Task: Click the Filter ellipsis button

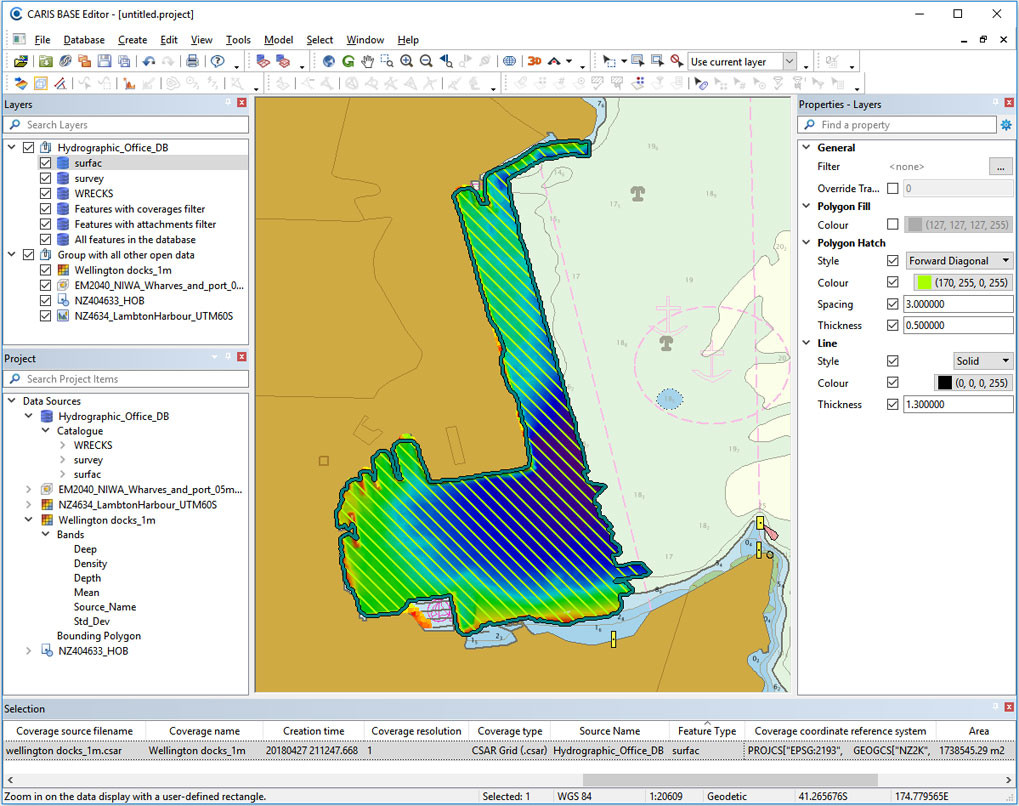Action: [x=1001, y=167]
